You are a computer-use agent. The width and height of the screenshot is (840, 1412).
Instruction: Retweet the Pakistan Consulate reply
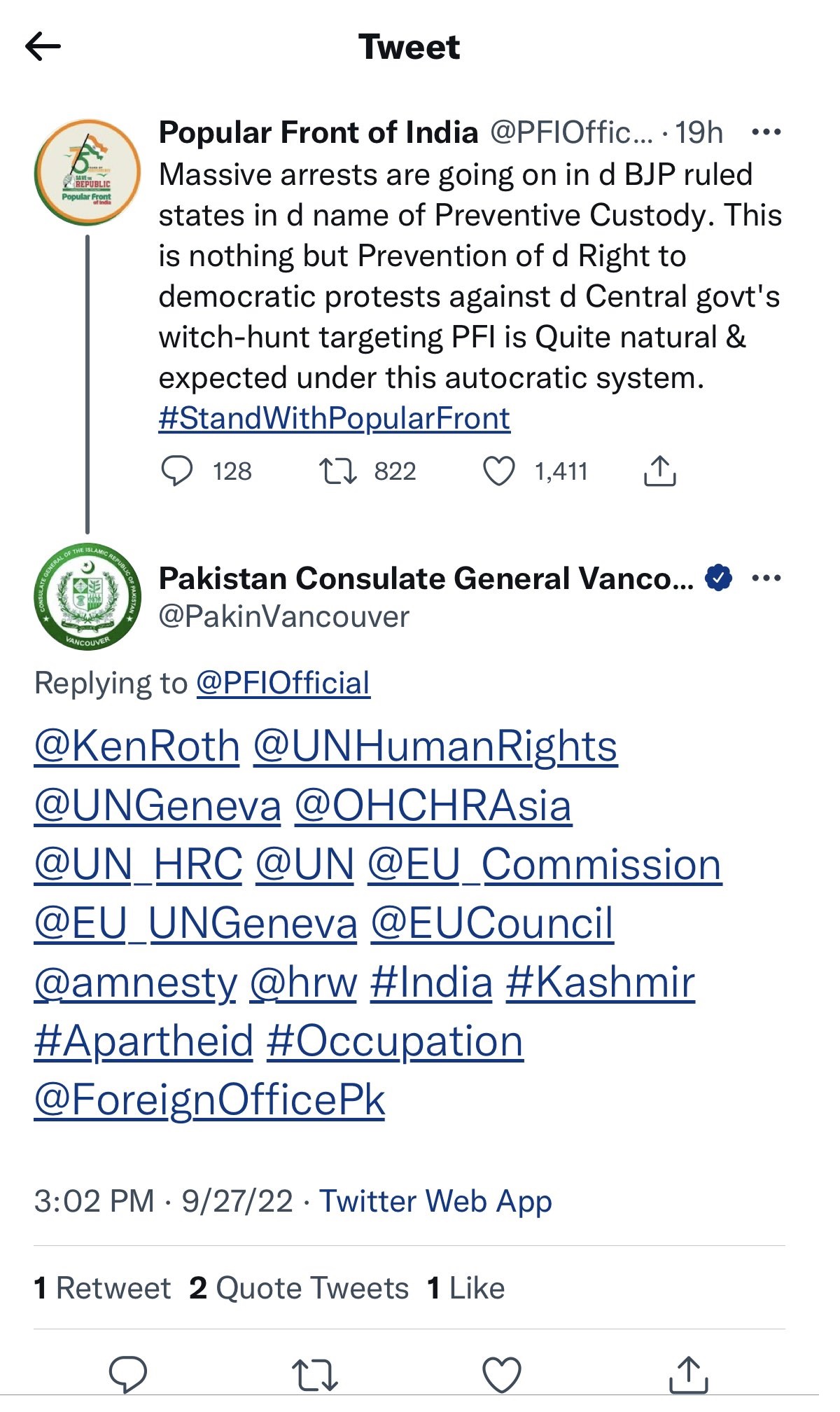[315, 1375]
